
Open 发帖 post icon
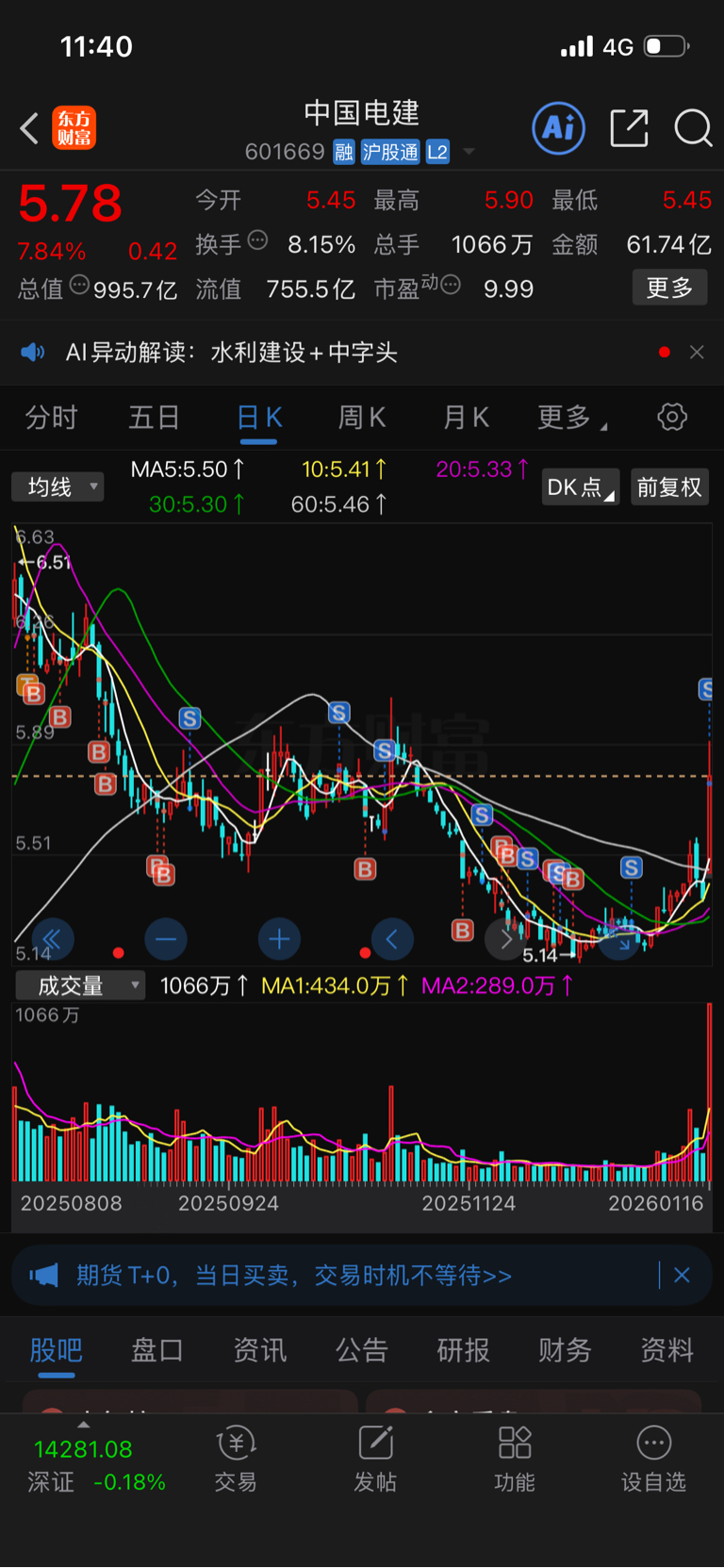[x=375, y=1460]
